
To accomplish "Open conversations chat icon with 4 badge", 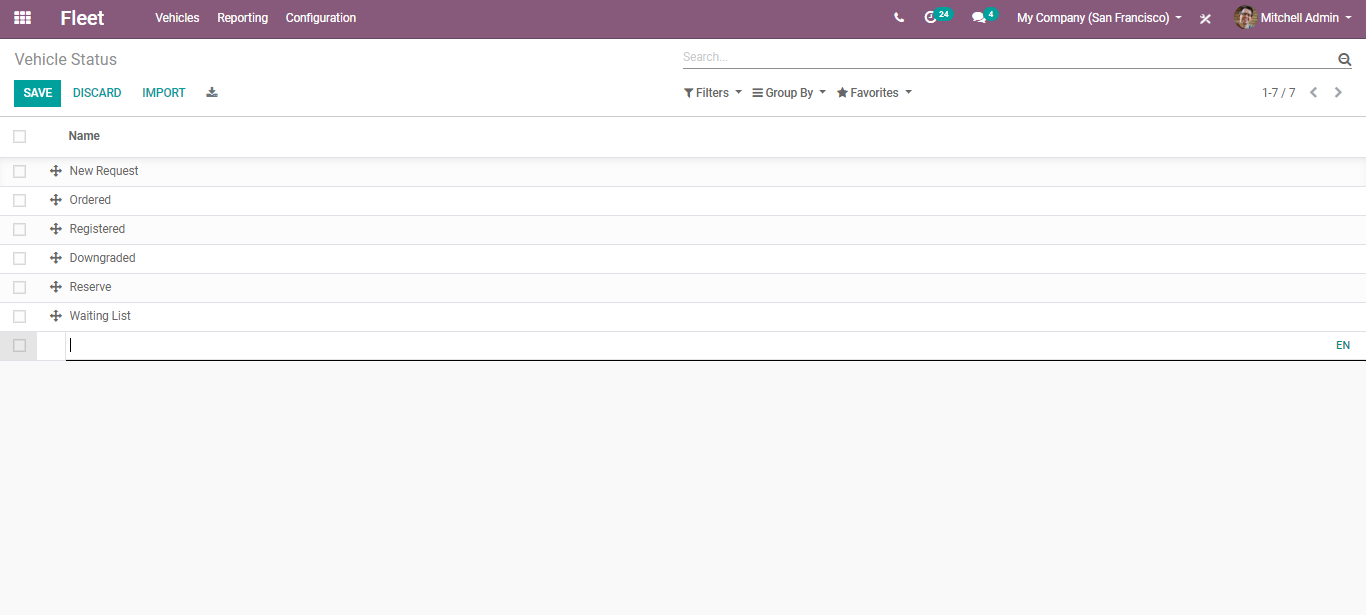I will pos(984,17).
